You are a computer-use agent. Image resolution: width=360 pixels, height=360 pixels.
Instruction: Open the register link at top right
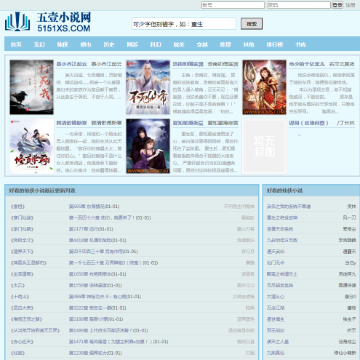click(350, 5)
